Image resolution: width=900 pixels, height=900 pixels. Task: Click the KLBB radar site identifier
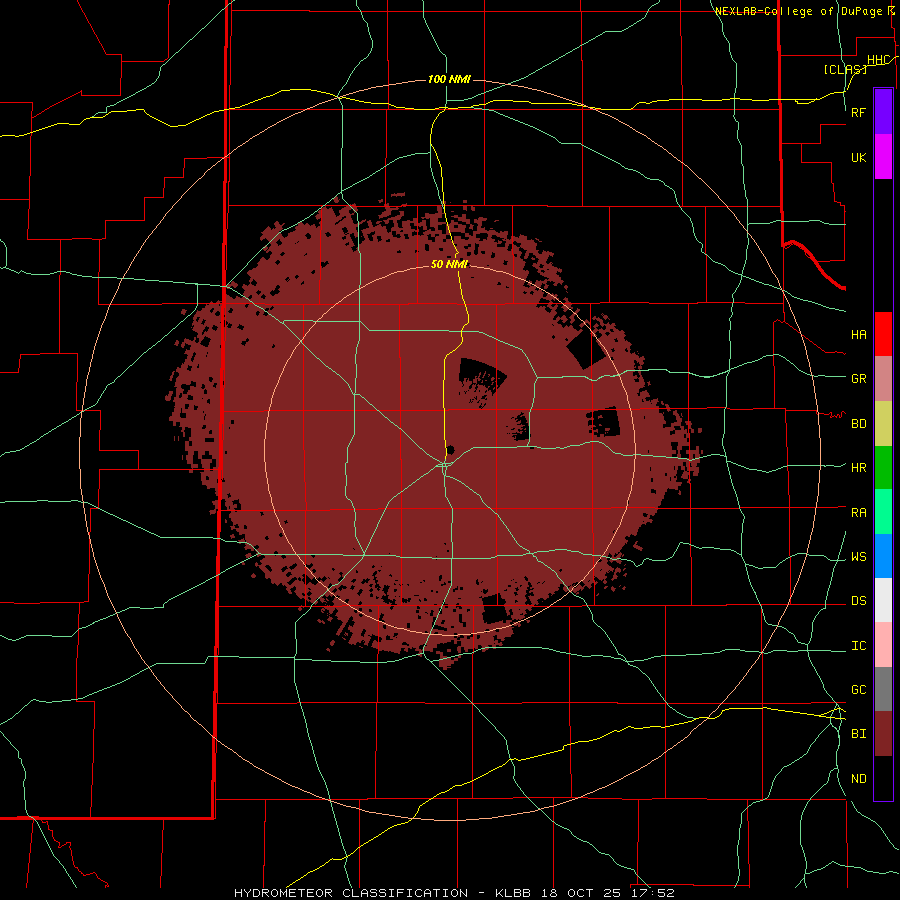coord(513,893)
